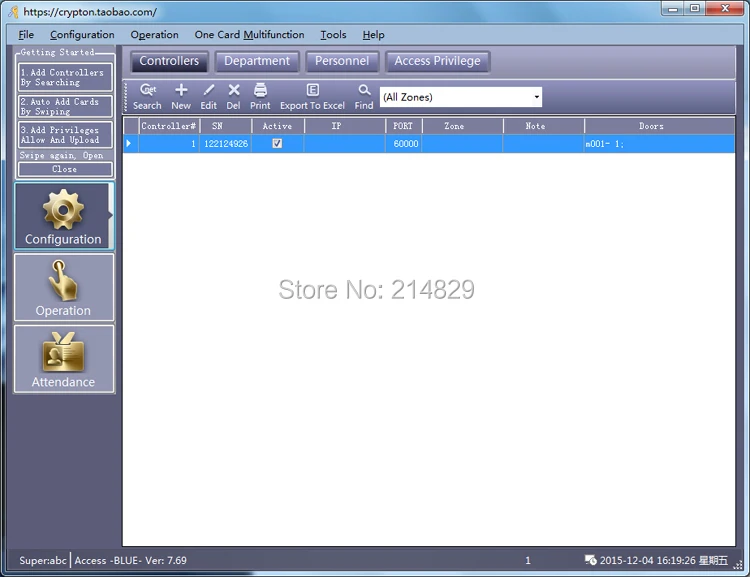750x577 pixels.
Task: Maximize the application window
Action: [x=695, y=9]
